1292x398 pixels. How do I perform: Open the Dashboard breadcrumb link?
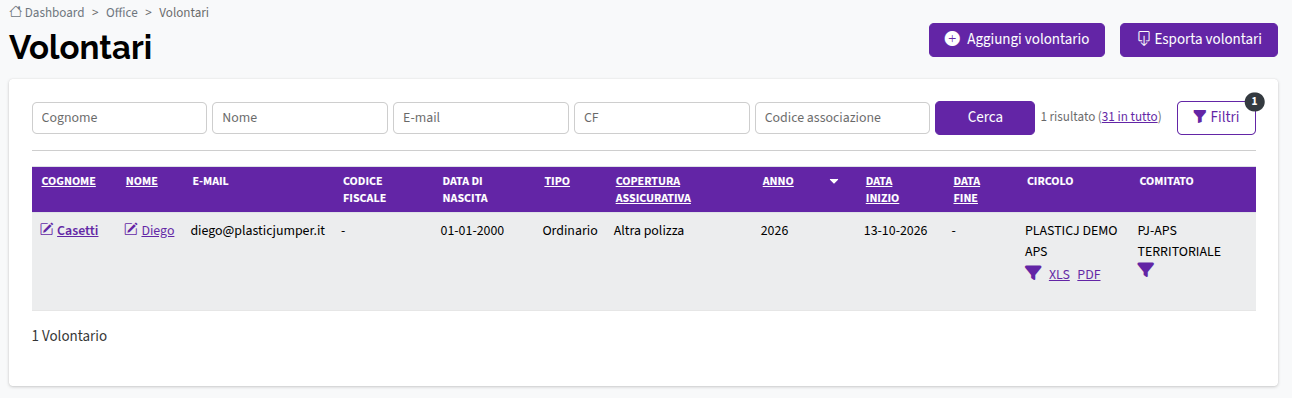click(54, 12)
